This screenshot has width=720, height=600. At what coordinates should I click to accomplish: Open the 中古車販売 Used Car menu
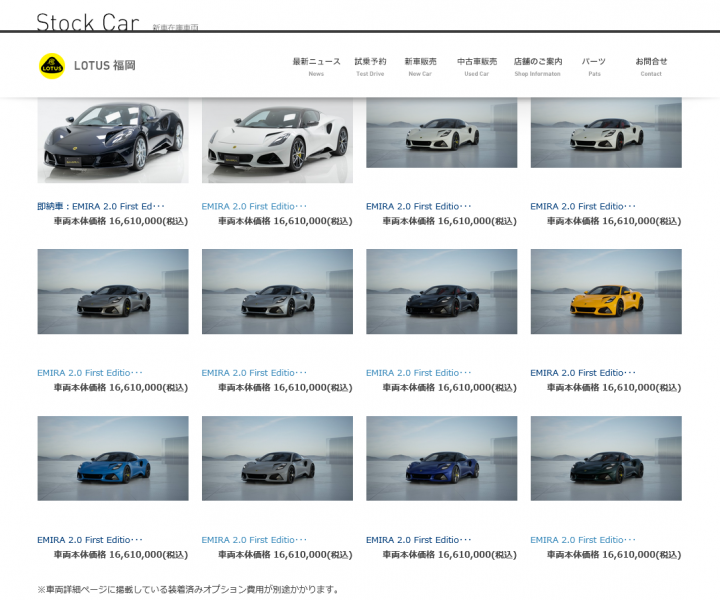click(477, 67)
